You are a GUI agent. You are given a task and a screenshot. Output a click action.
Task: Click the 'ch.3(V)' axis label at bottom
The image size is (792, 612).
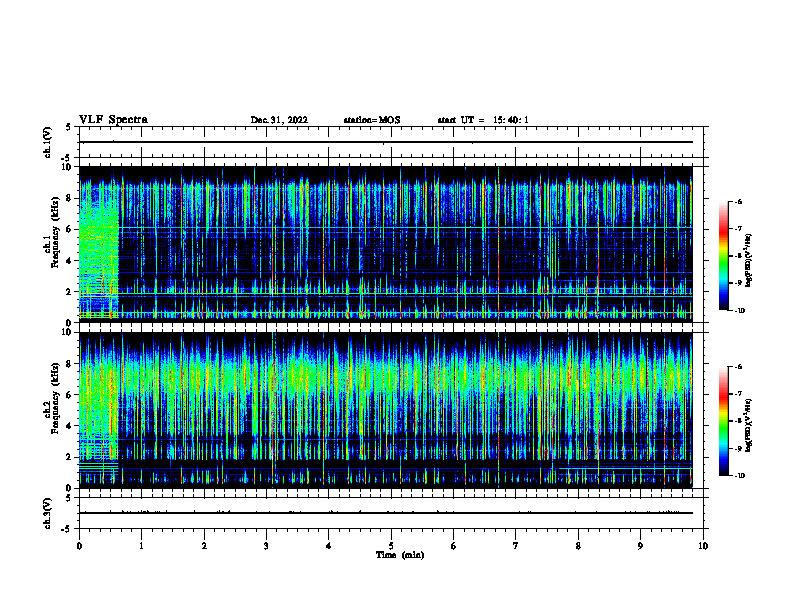click(x=48, y=513)
